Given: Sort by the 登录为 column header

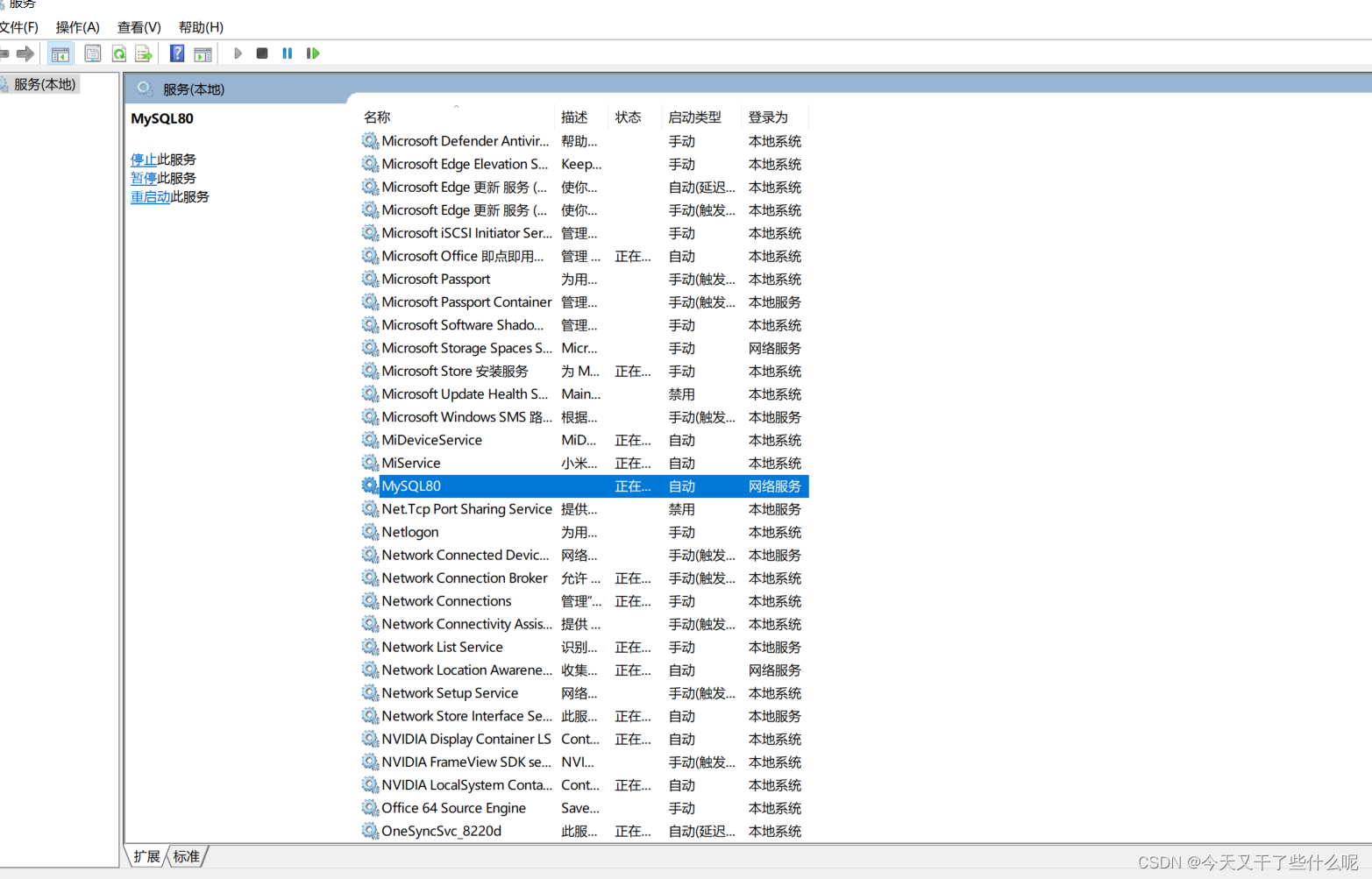Looking at the screenshot, I should coord(775,117).
